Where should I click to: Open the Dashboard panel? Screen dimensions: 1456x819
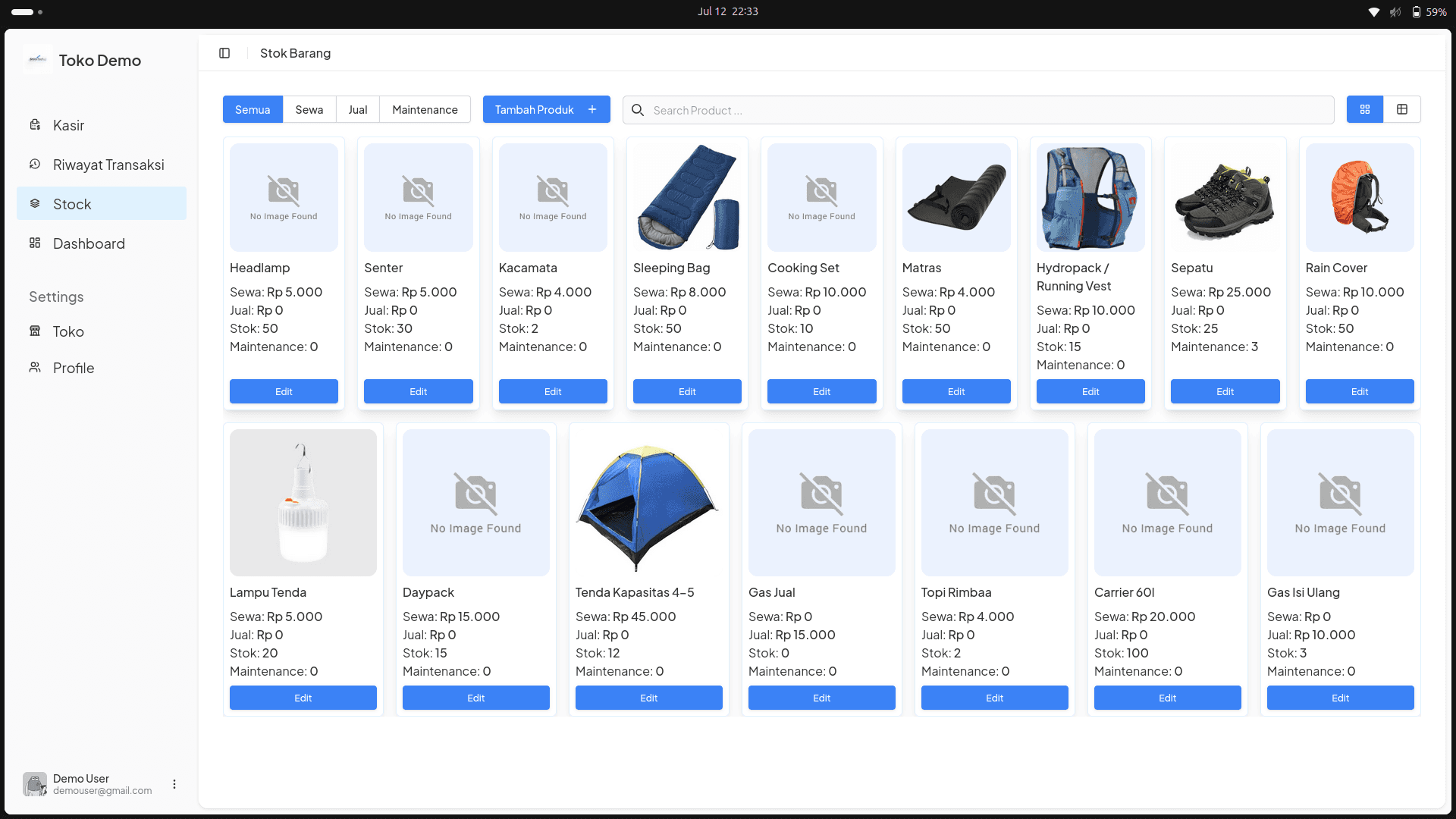pyautogui.click(x=89, y=243)
